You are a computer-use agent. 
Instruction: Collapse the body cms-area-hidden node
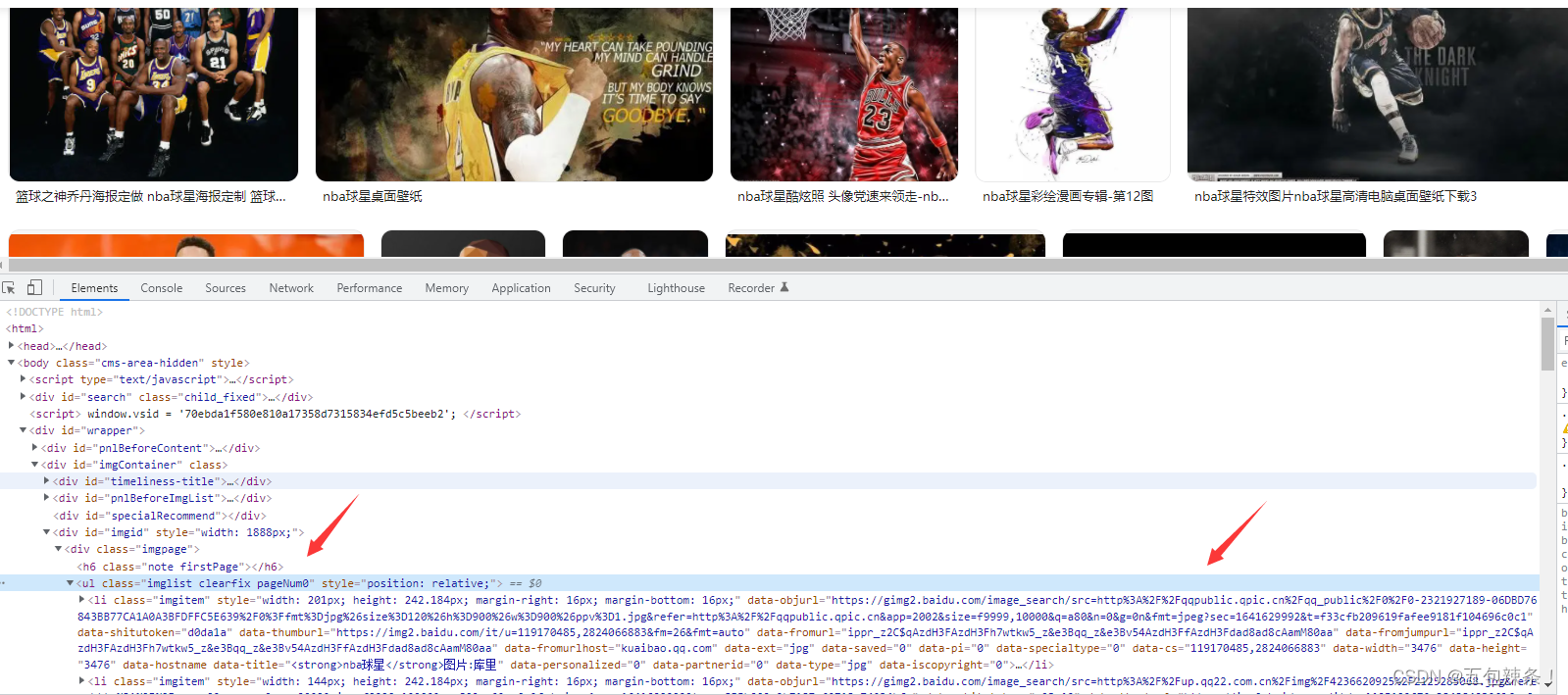(11, 363)
